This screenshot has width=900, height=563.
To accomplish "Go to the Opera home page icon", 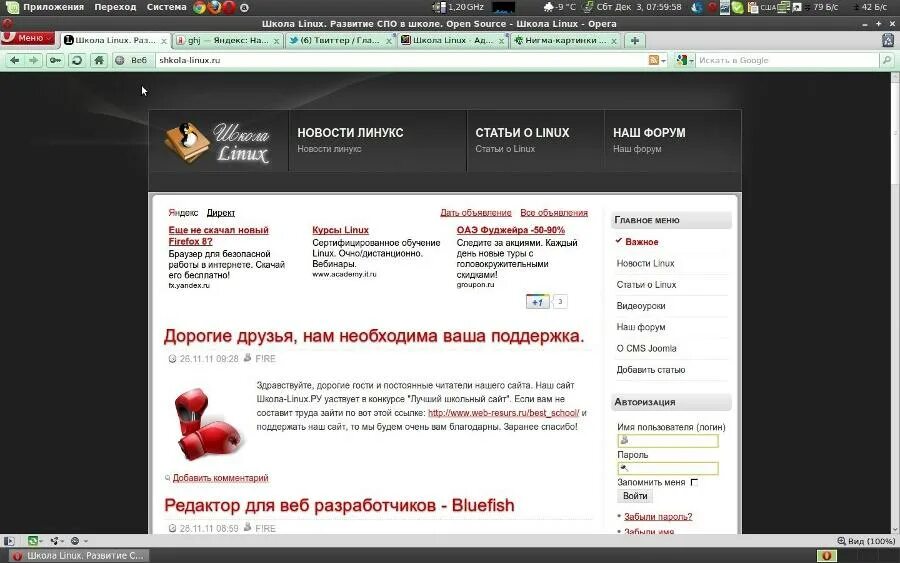I will (x=99, y=60).
